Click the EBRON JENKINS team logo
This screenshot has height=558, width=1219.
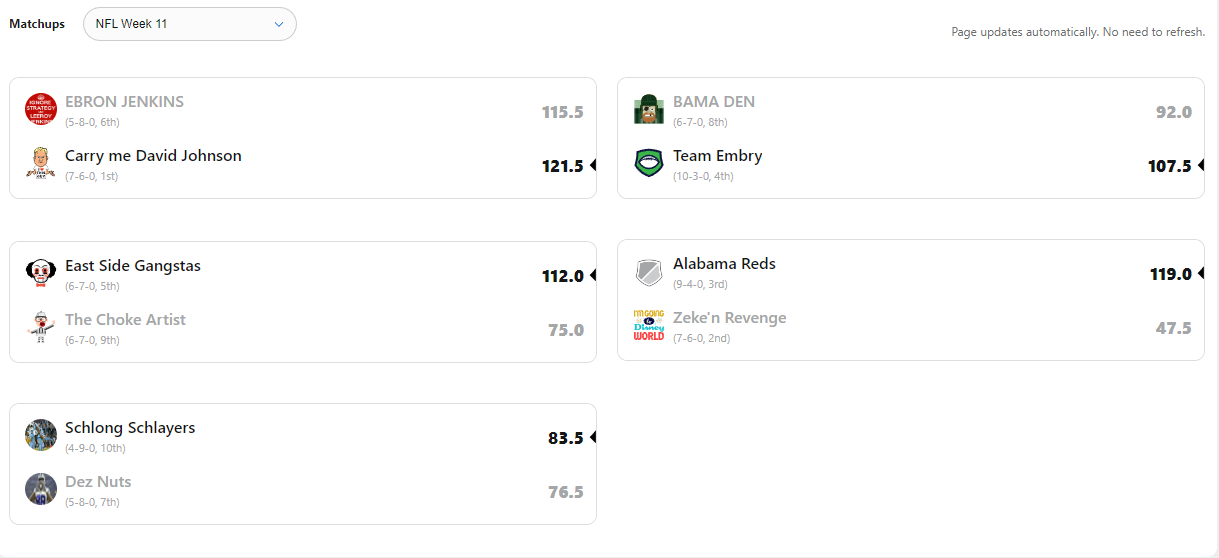41,109
